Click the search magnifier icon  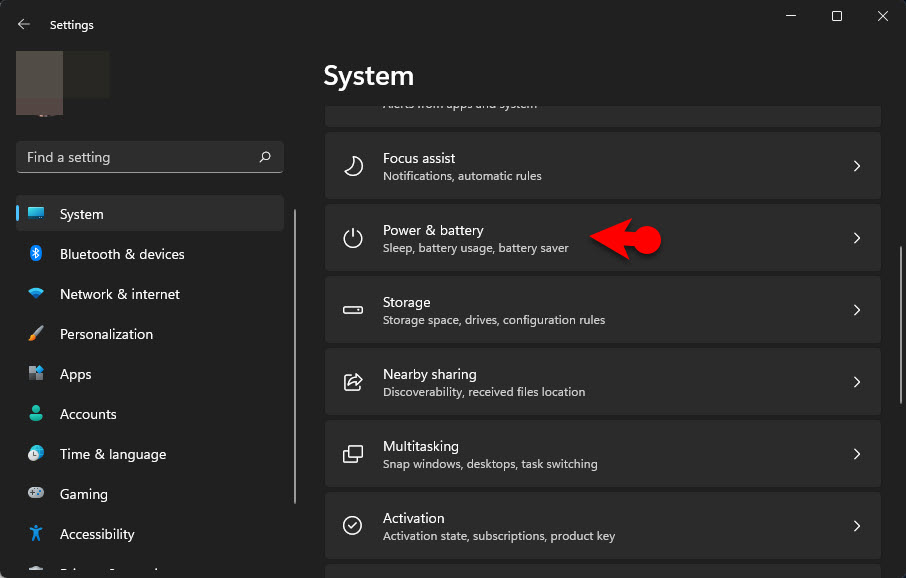pos(265,157)
